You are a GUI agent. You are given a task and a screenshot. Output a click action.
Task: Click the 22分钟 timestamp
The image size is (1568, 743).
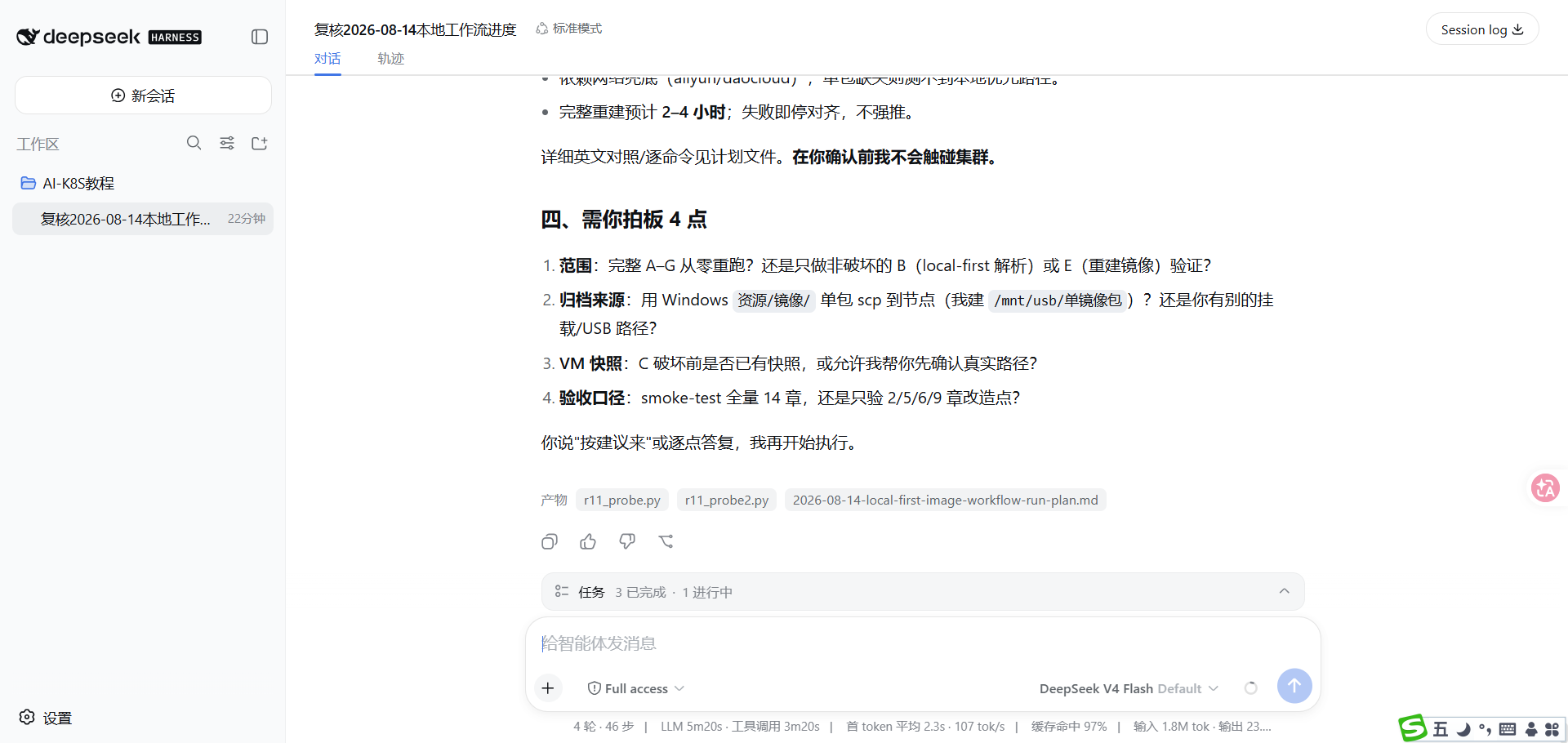(247, 219)
